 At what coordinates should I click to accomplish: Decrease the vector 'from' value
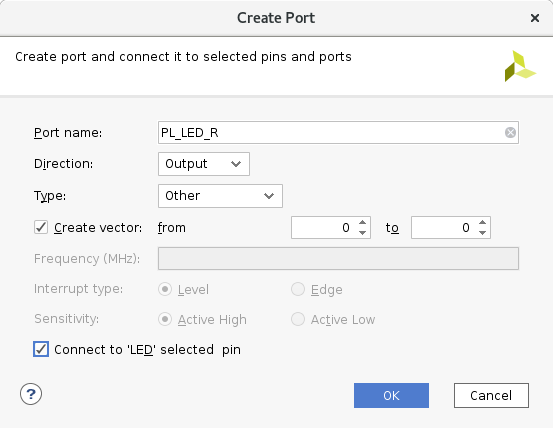point(362,233)
